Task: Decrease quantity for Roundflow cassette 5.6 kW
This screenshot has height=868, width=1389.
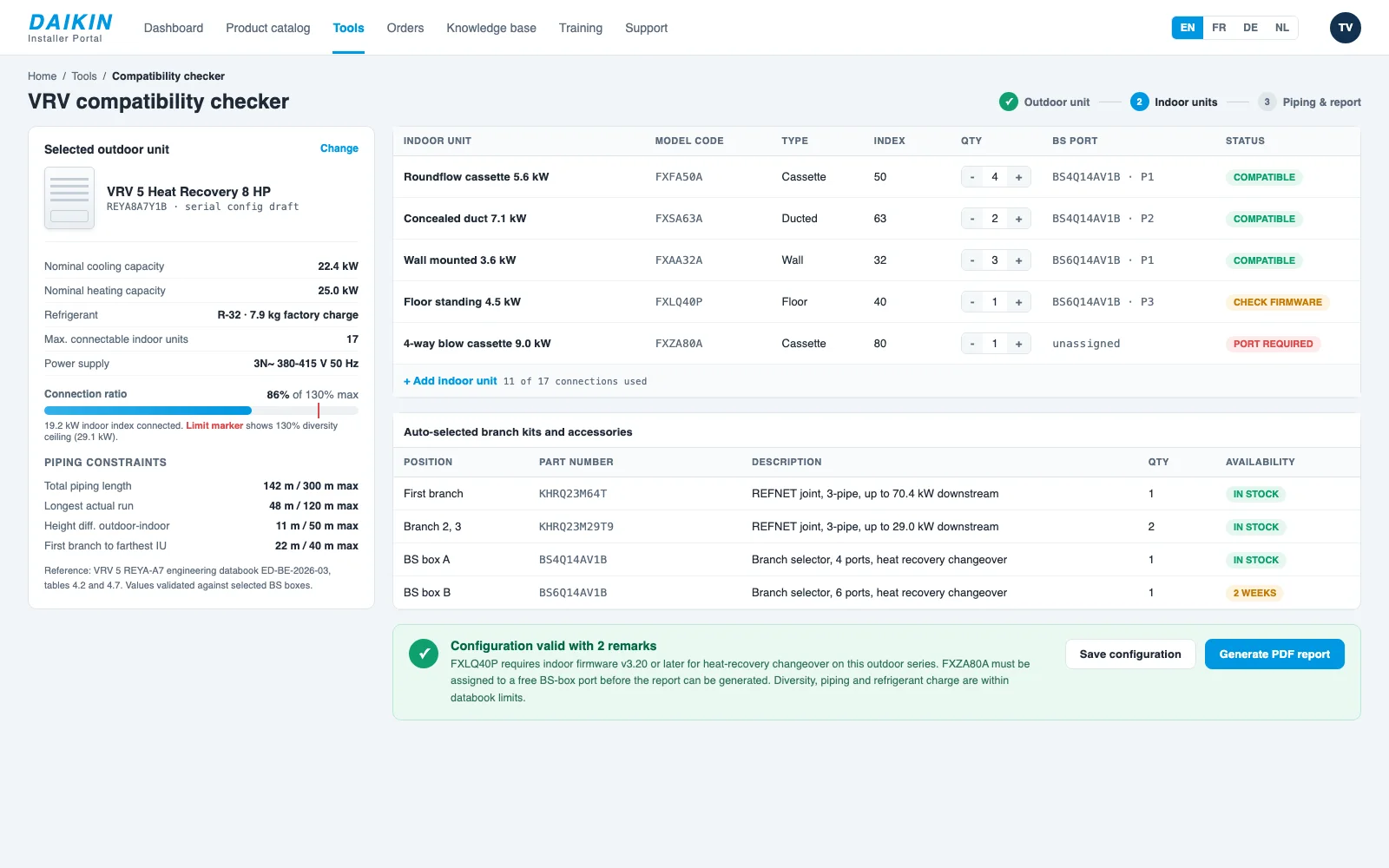Action: coord(972,177)
